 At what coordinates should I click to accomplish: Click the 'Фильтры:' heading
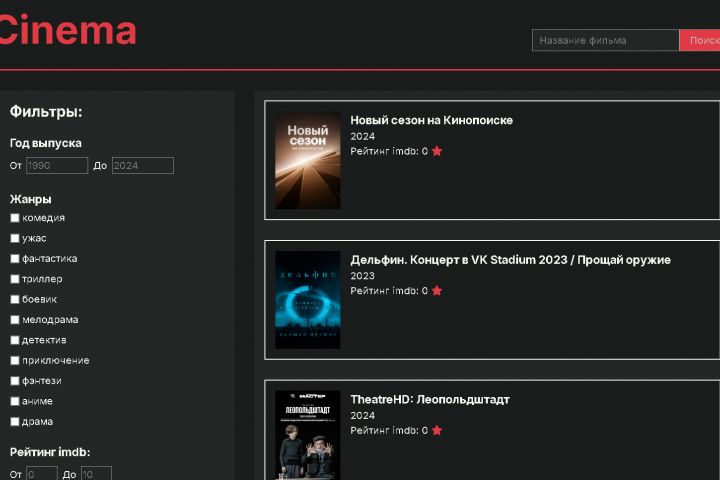[46, 112]
